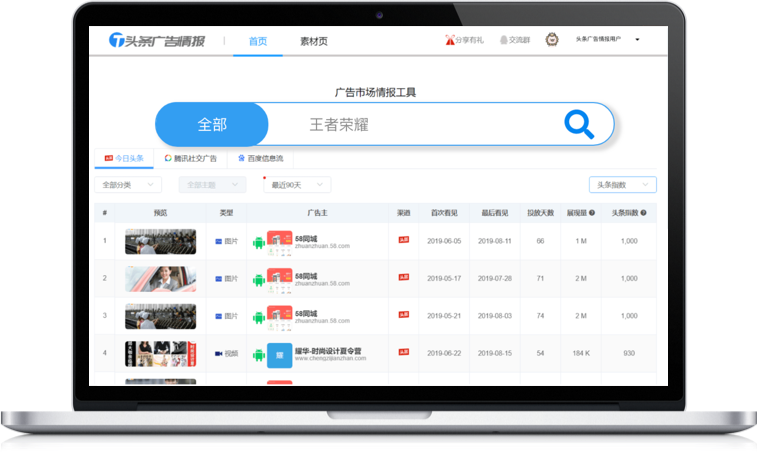Select the 今日头条 platform tab

pyautogui.click(x=124, y=158)
